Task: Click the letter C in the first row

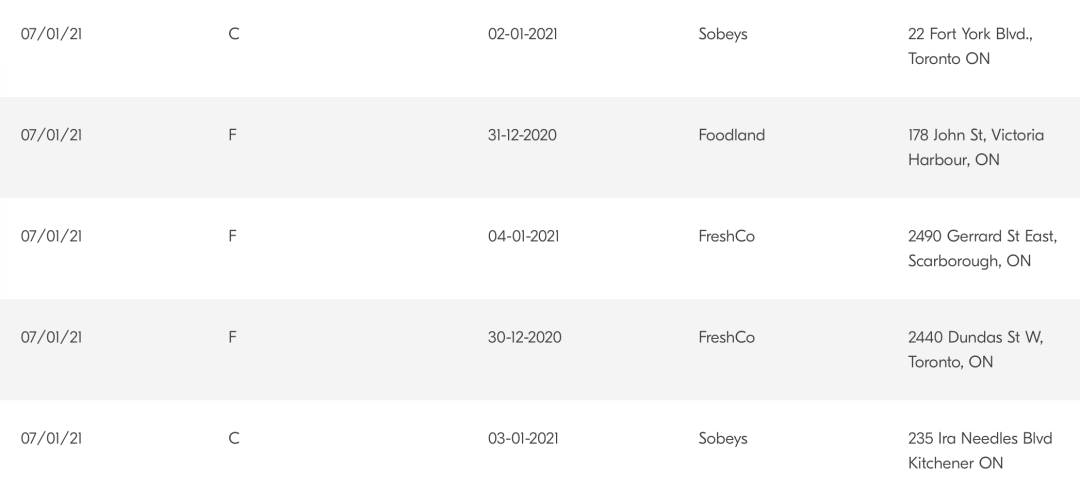Action: pos(233,34)
